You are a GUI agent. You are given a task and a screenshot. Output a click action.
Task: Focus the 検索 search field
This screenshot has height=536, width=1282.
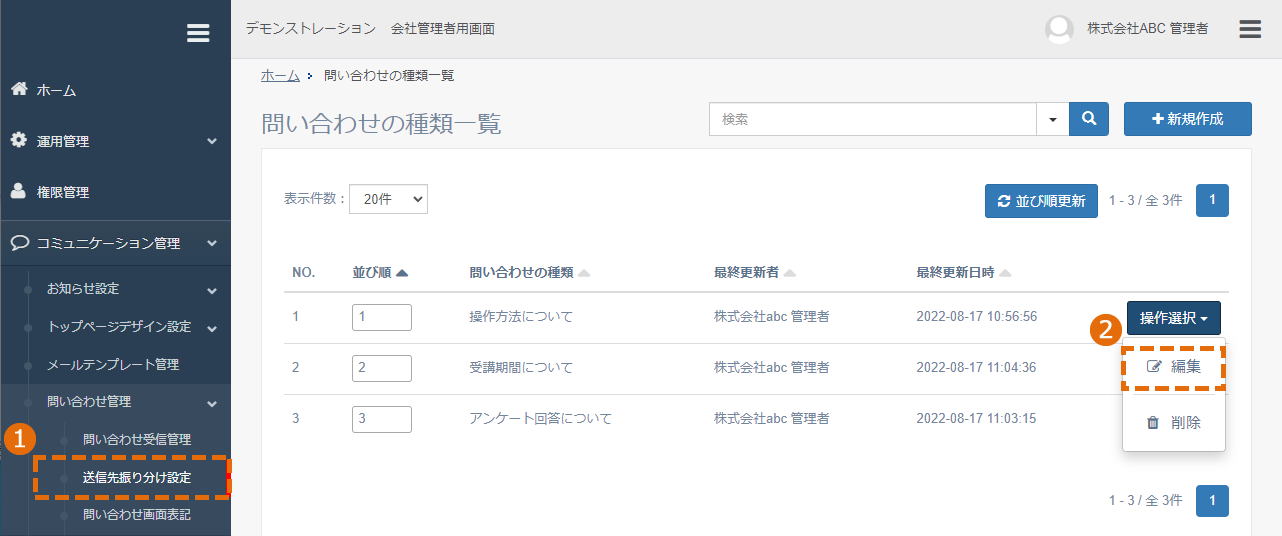click(x=873, y=119)
